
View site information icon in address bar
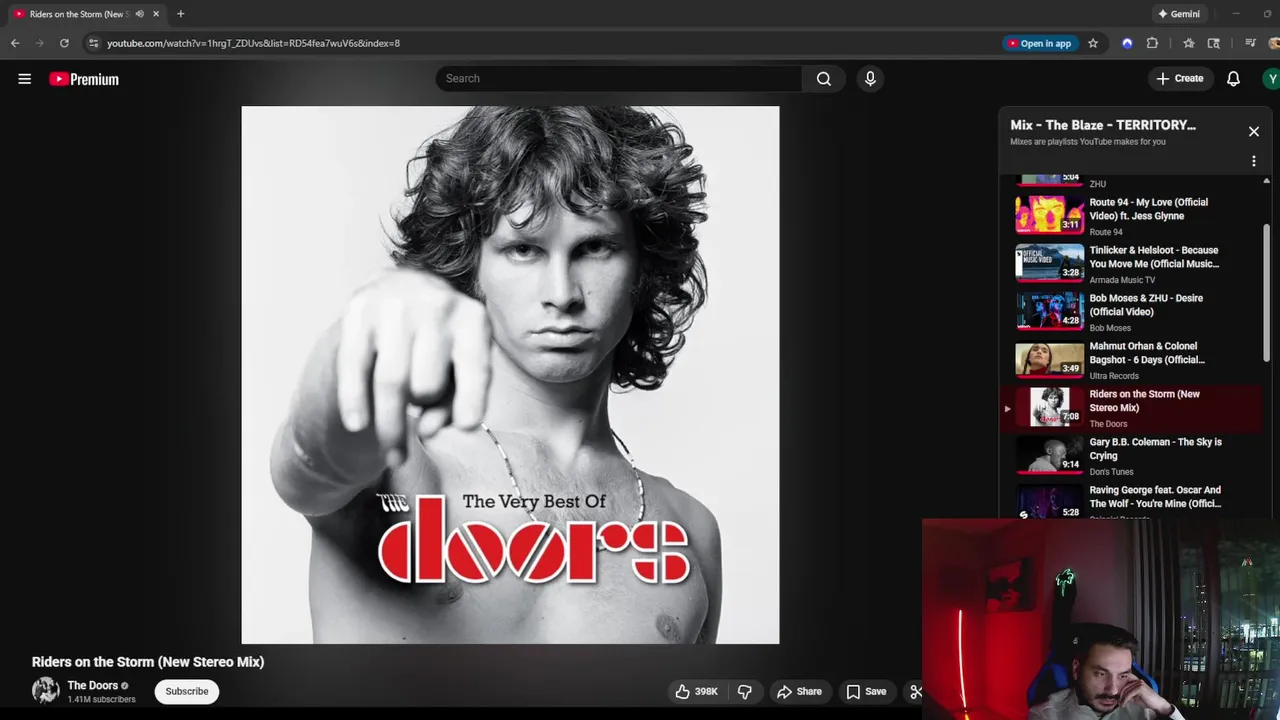tap(93, 43)
